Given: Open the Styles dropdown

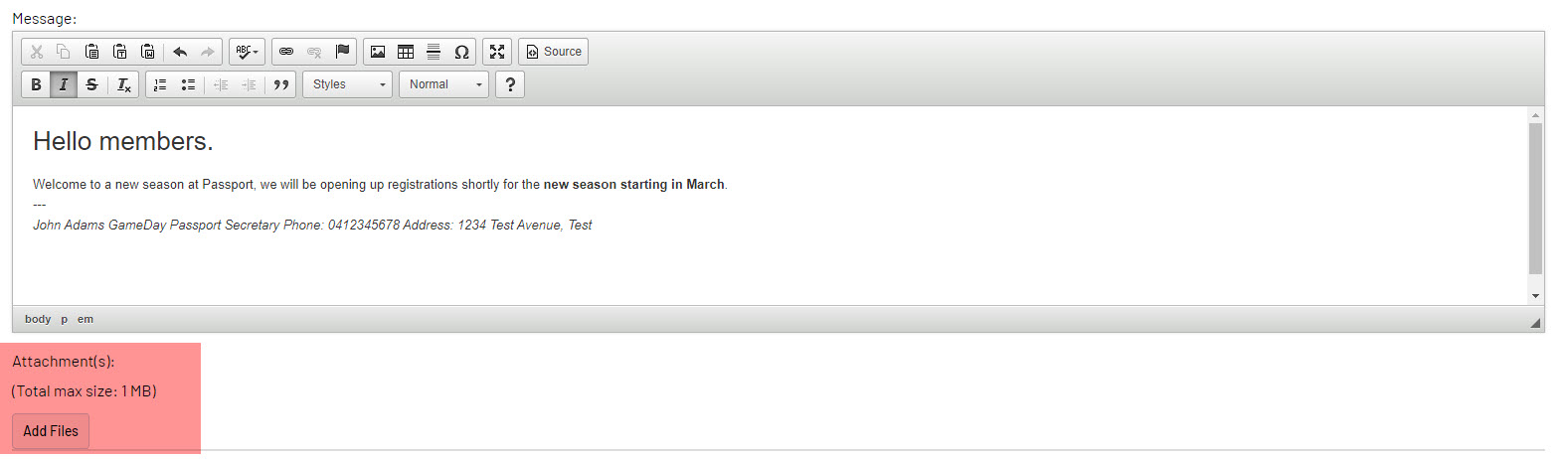Looking at the screenshot, I should [348, 84].
